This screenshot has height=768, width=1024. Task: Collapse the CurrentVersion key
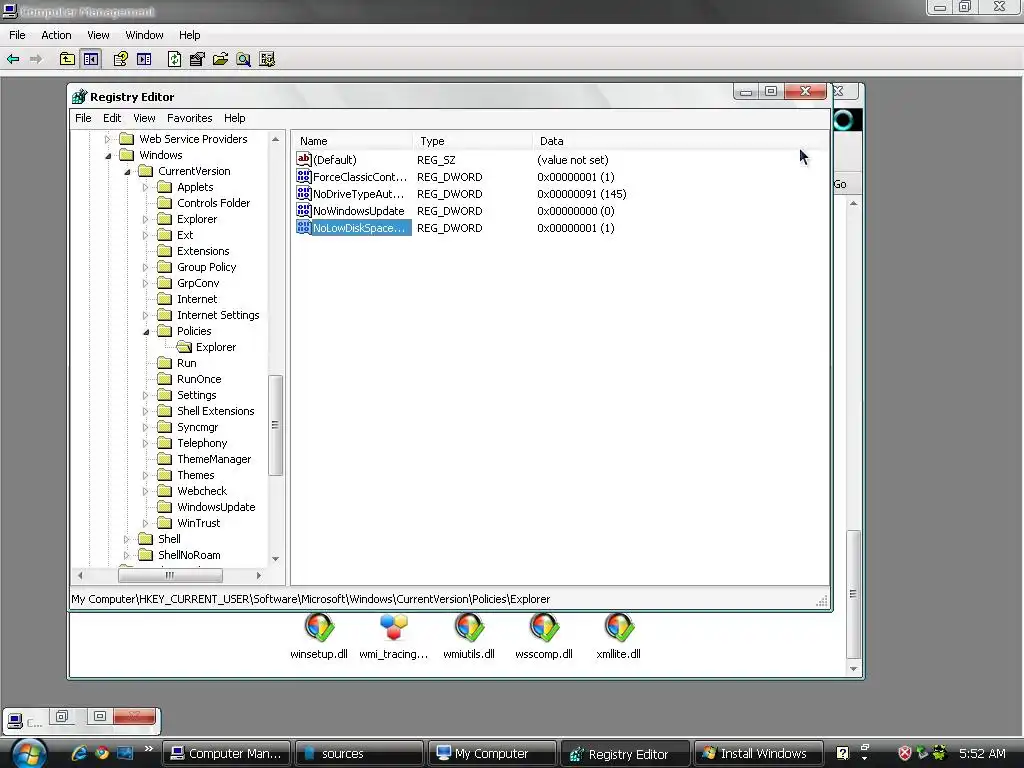pos(127,172)
